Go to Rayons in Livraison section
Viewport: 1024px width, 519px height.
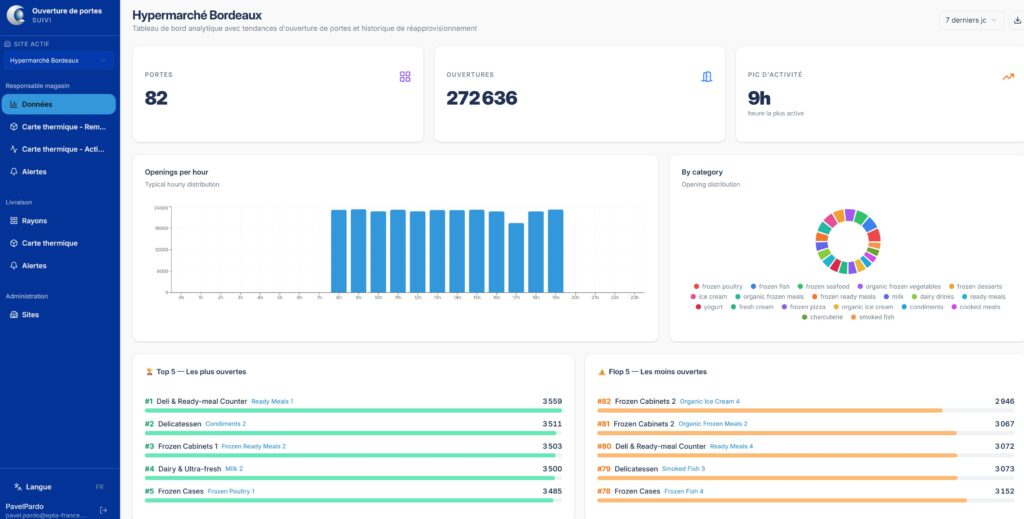tap(34, 221)
